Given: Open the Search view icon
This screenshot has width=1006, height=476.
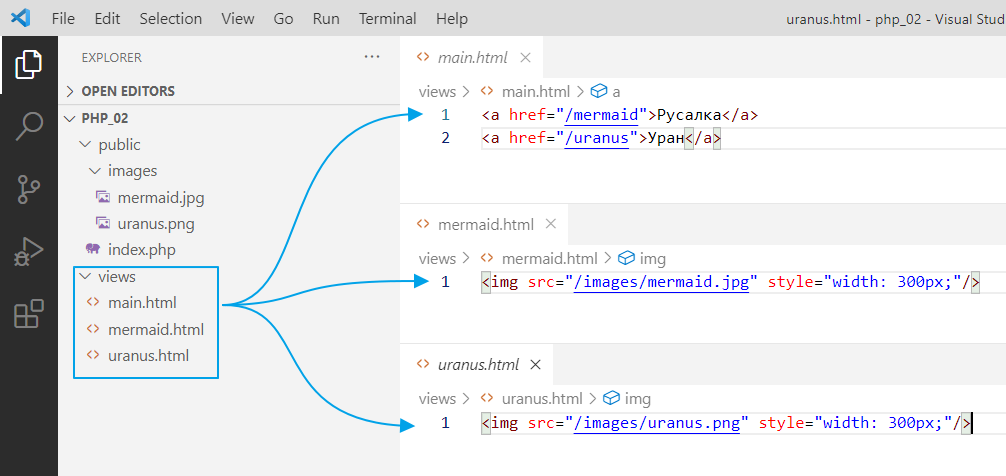Looking at the screenshot, I should pyautogui.click(x=28, y=127).
